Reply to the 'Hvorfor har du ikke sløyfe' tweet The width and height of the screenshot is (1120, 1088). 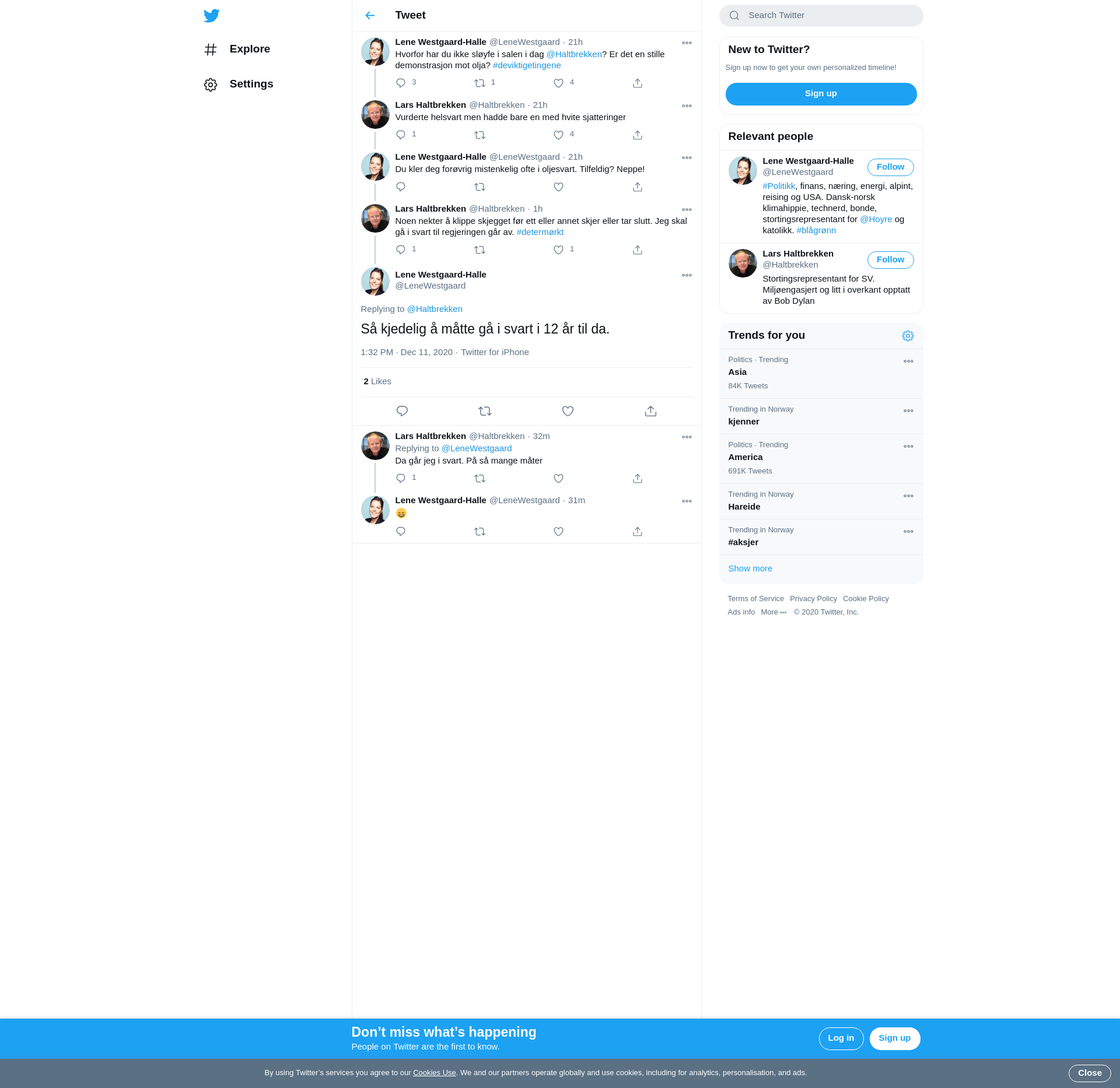pos(401,83)
